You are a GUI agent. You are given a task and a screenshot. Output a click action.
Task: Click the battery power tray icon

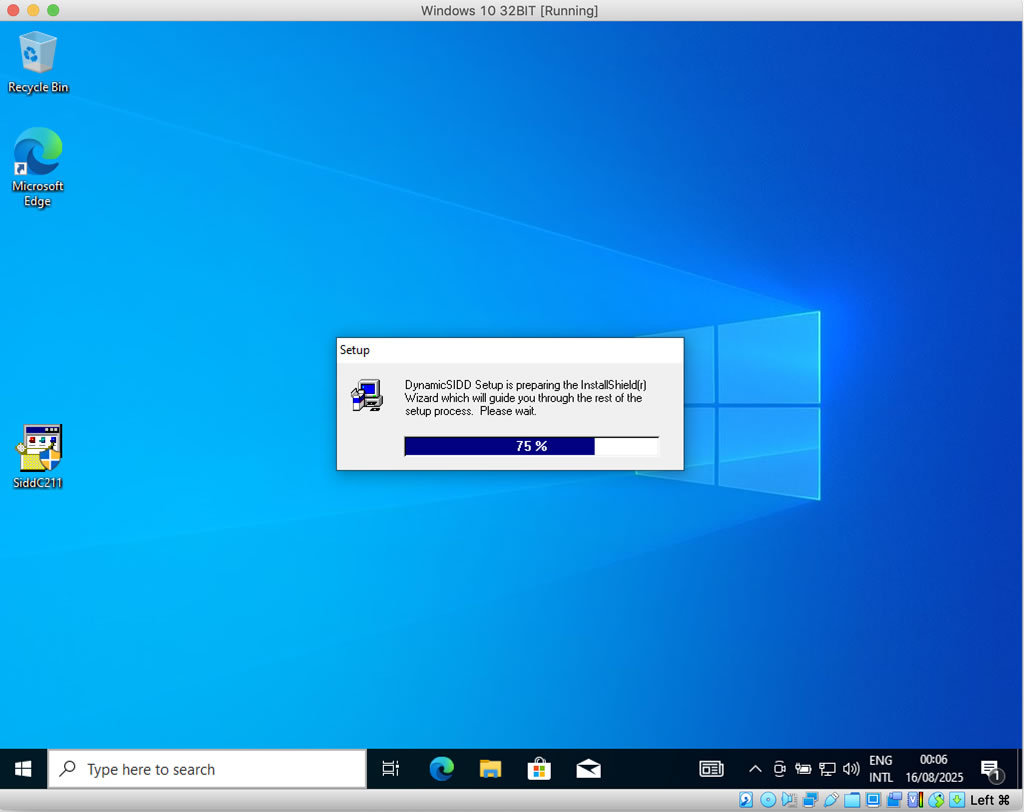803,769
